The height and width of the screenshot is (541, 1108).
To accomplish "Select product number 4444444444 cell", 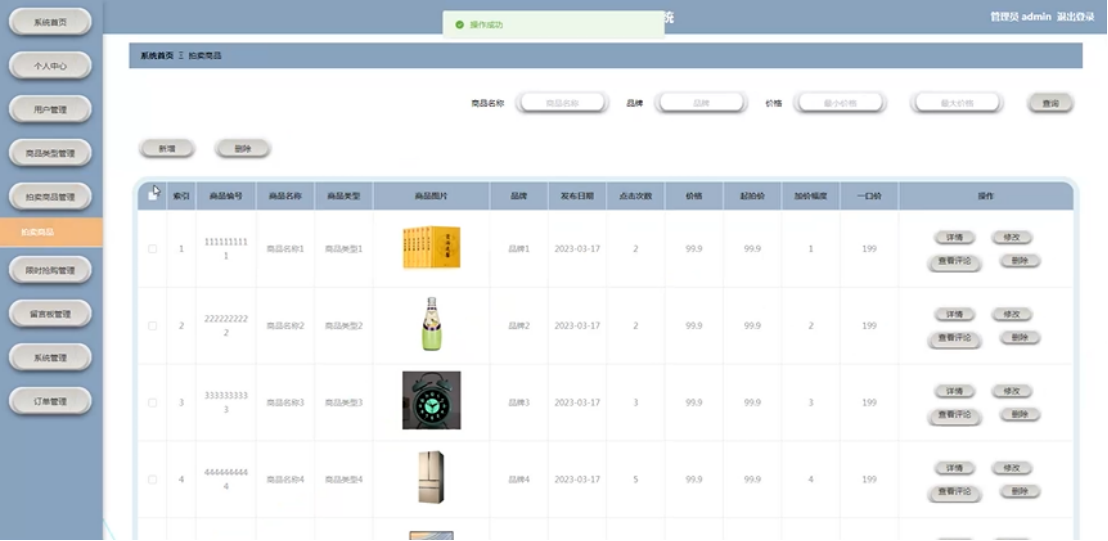I will [226, 480].
